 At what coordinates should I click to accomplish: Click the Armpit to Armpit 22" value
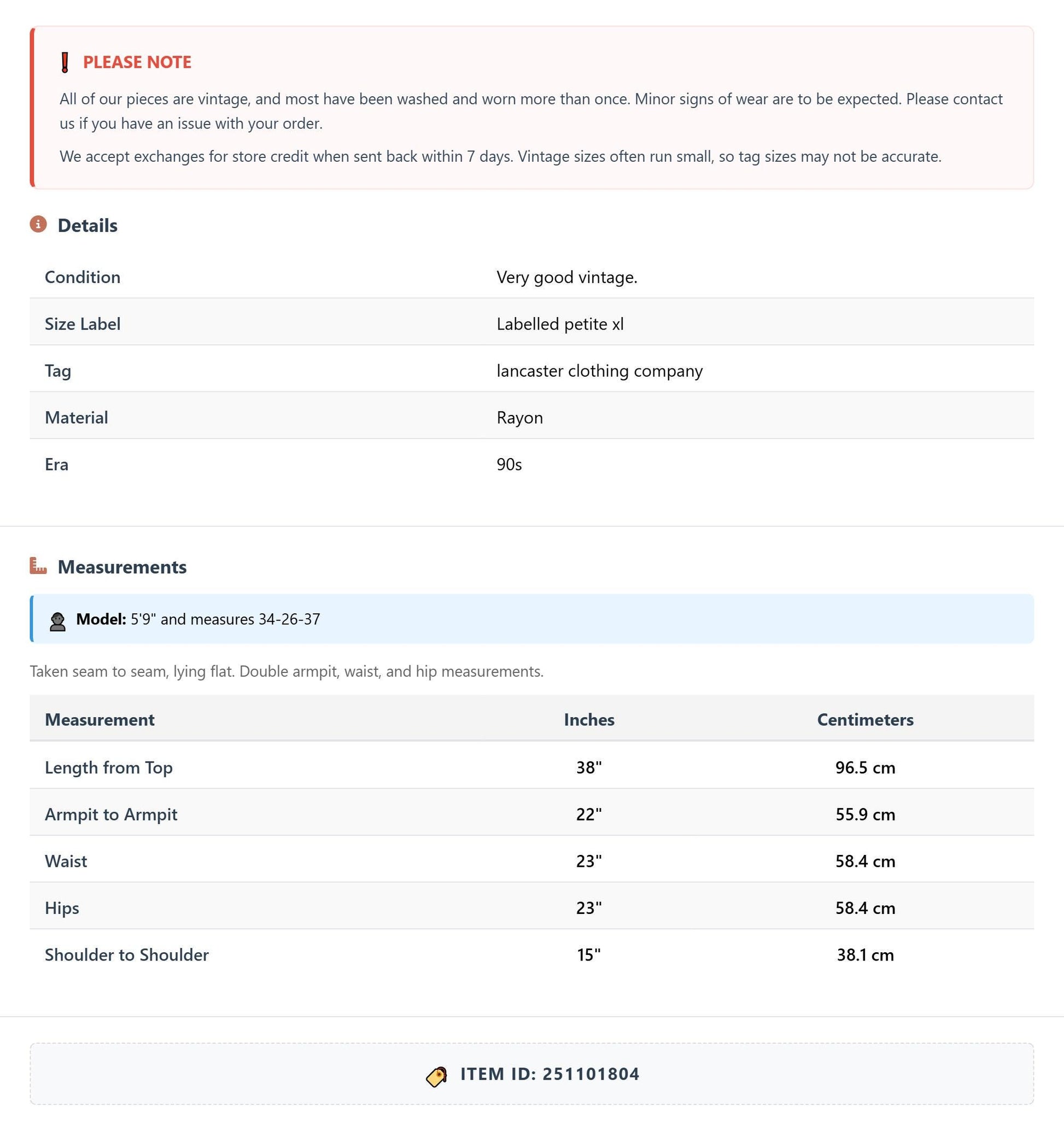[589, 814]
